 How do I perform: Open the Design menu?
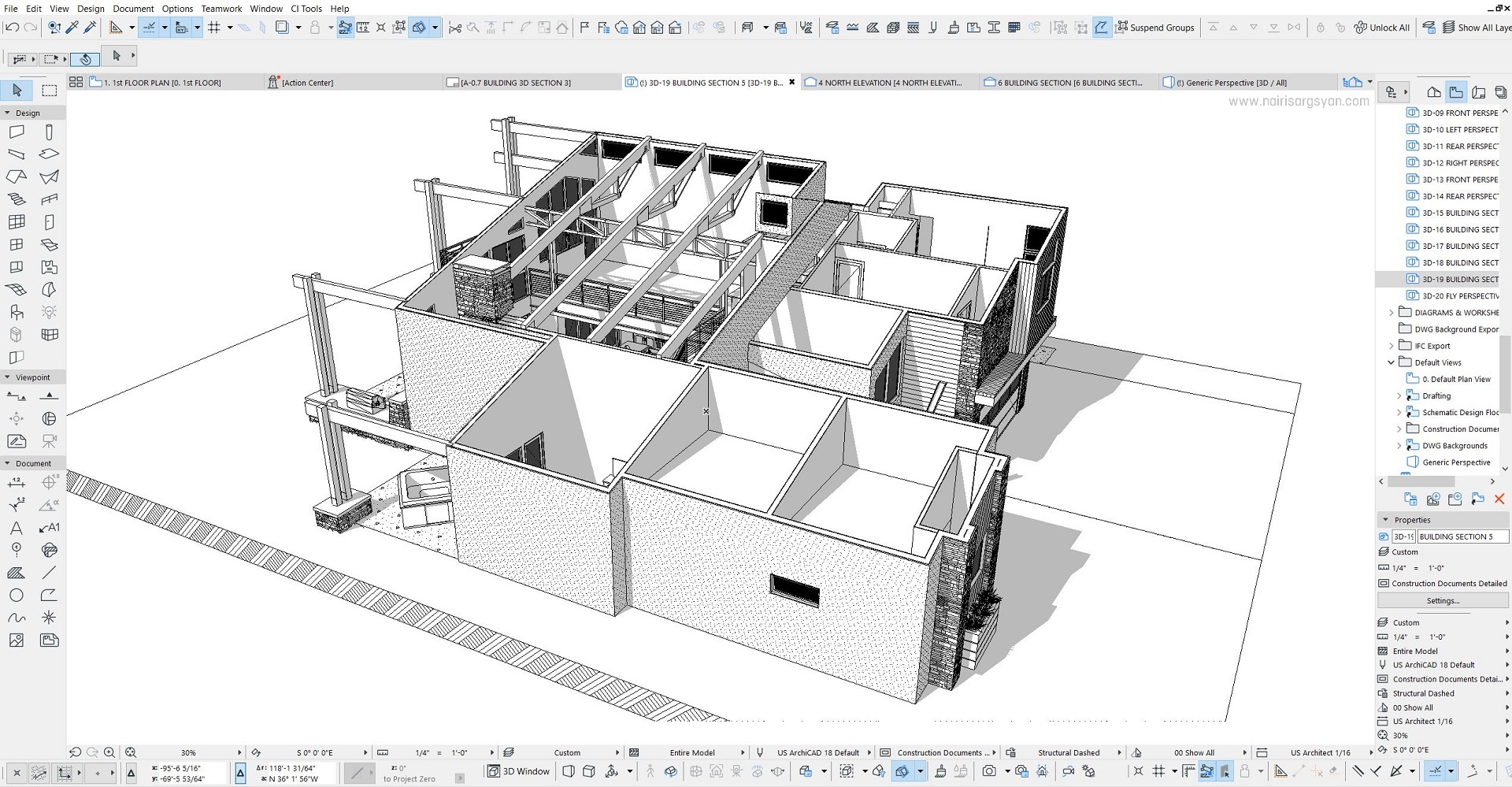[91, 9]
